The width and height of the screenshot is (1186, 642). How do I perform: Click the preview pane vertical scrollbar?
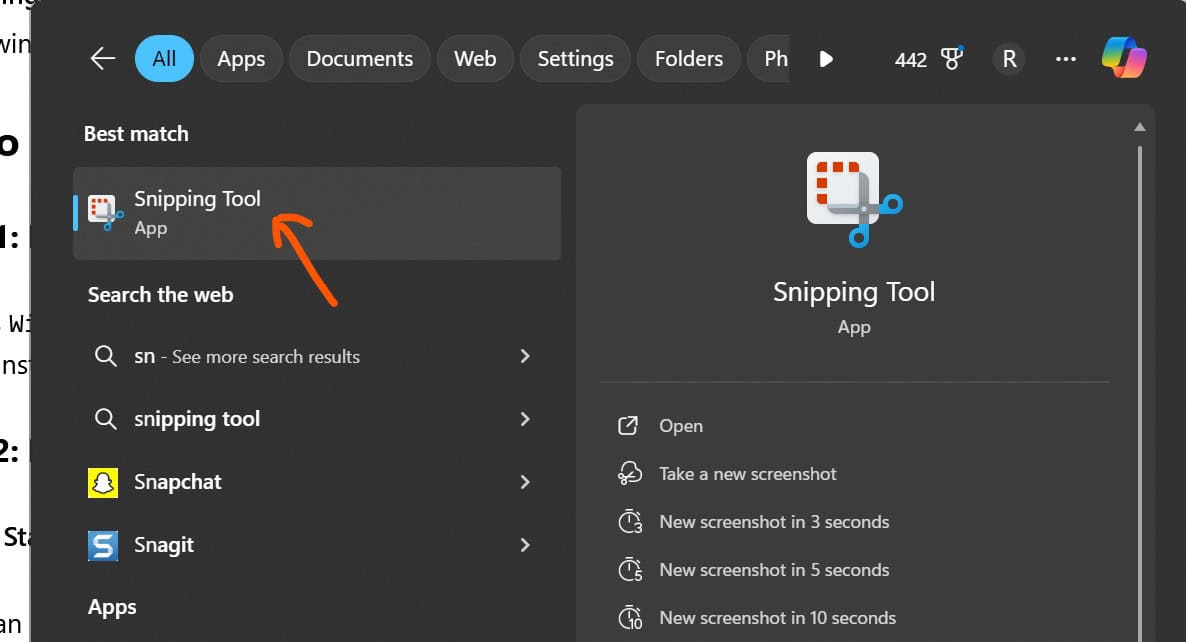pyautogui.click(x=1139, y=393)
